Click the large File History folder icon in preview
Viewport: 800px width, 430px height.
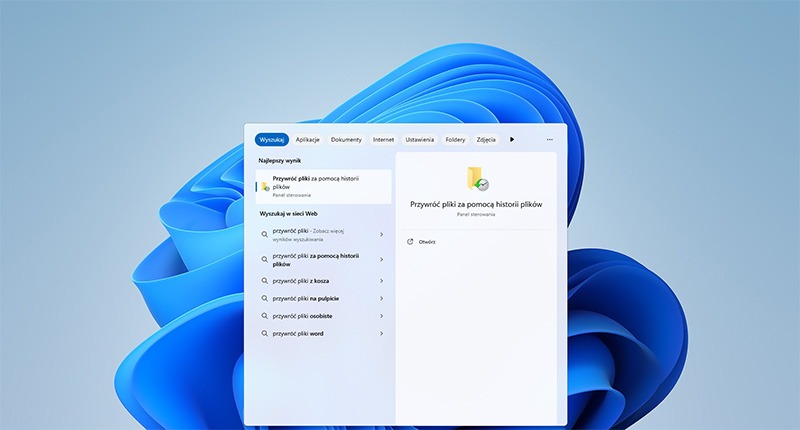tap(477, 179)
